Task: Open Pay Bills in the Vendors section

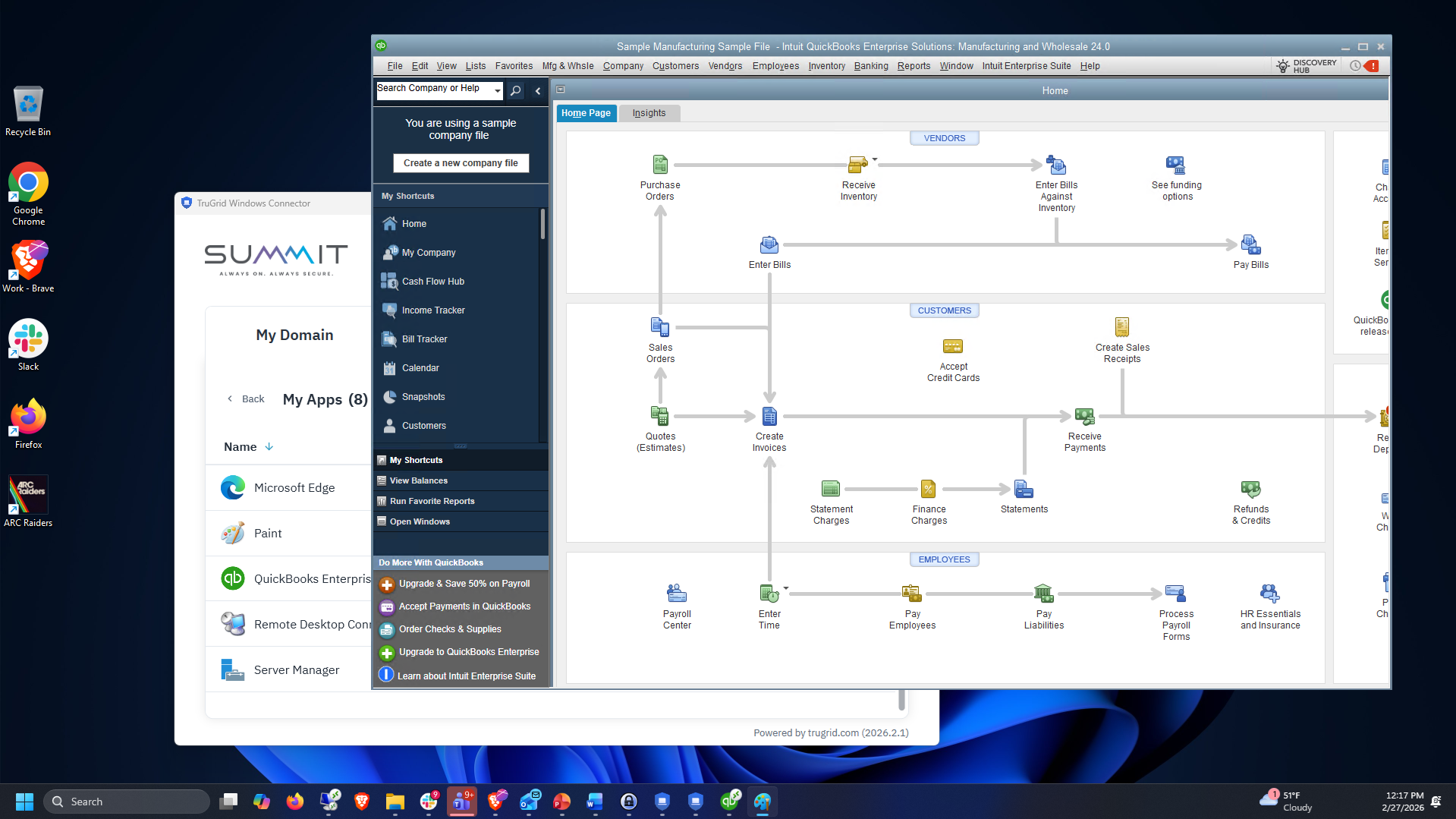Action: 1250,244
